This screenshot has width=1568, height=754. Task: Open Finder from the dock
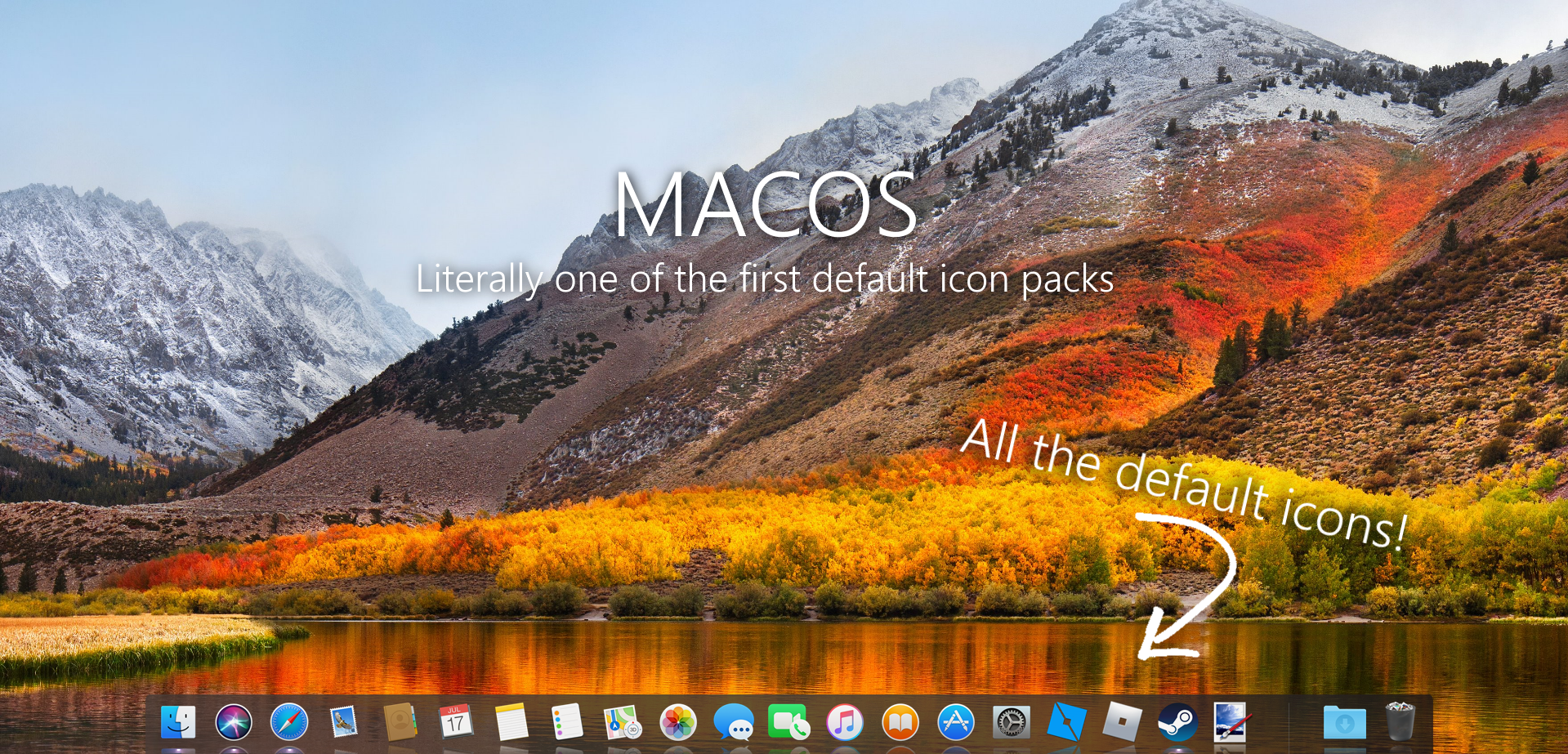tap(178, 722)
